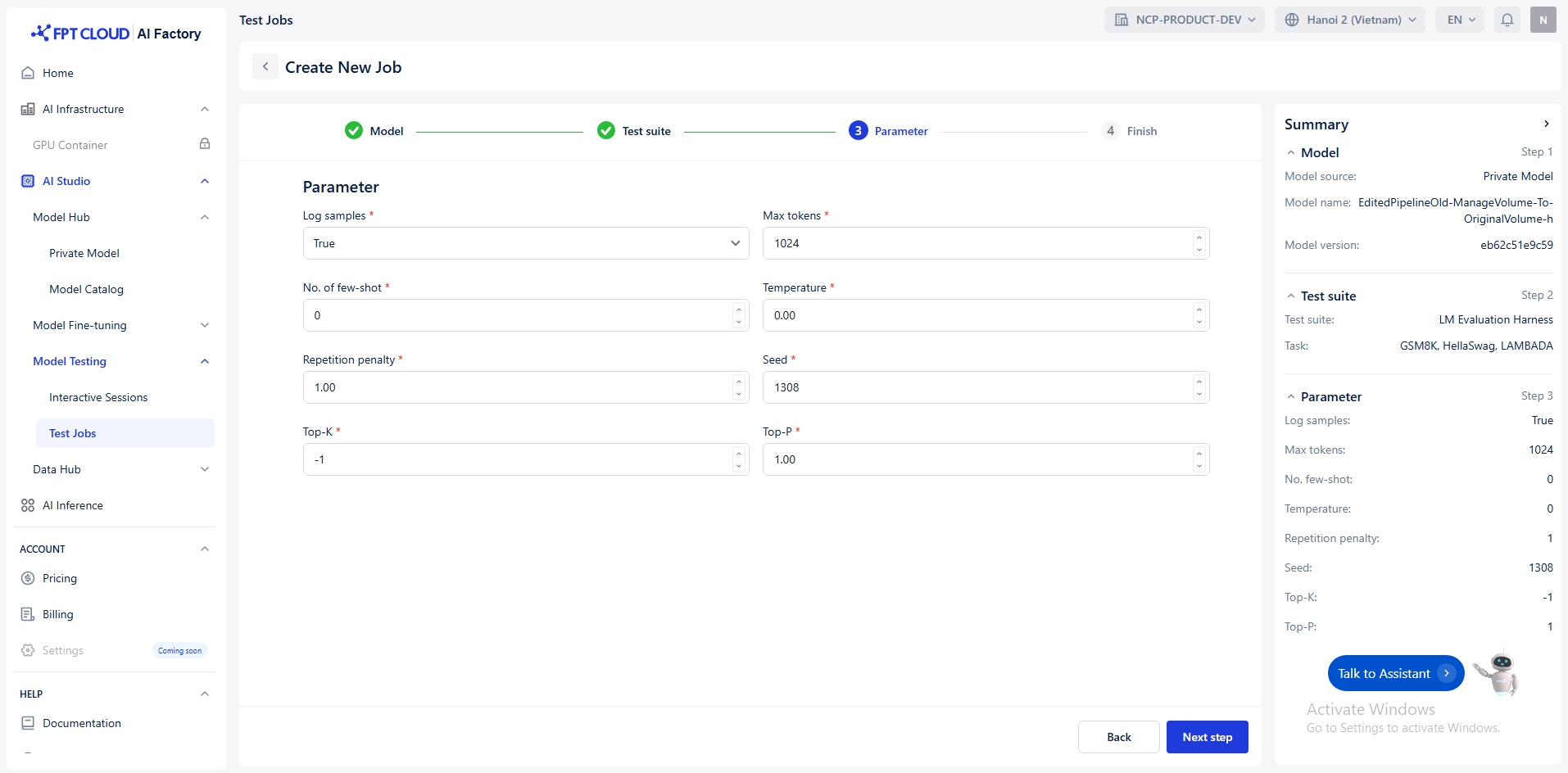The height and width of the screenshot is (773, 1568).
Task: Expand the Data Hub sidebar menu
Action: (x=205, y=469)
